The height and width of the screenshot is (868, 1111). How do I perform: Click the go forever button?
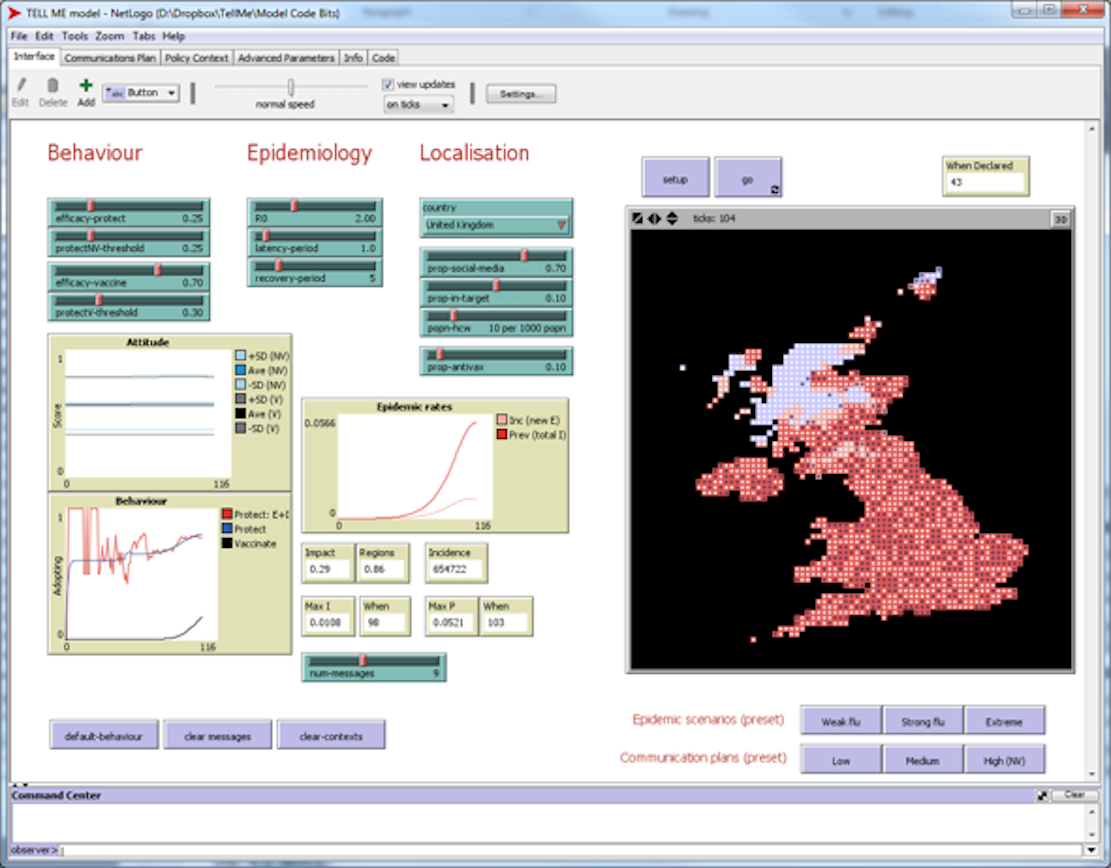pyautogui.click(x=748, y=179)
